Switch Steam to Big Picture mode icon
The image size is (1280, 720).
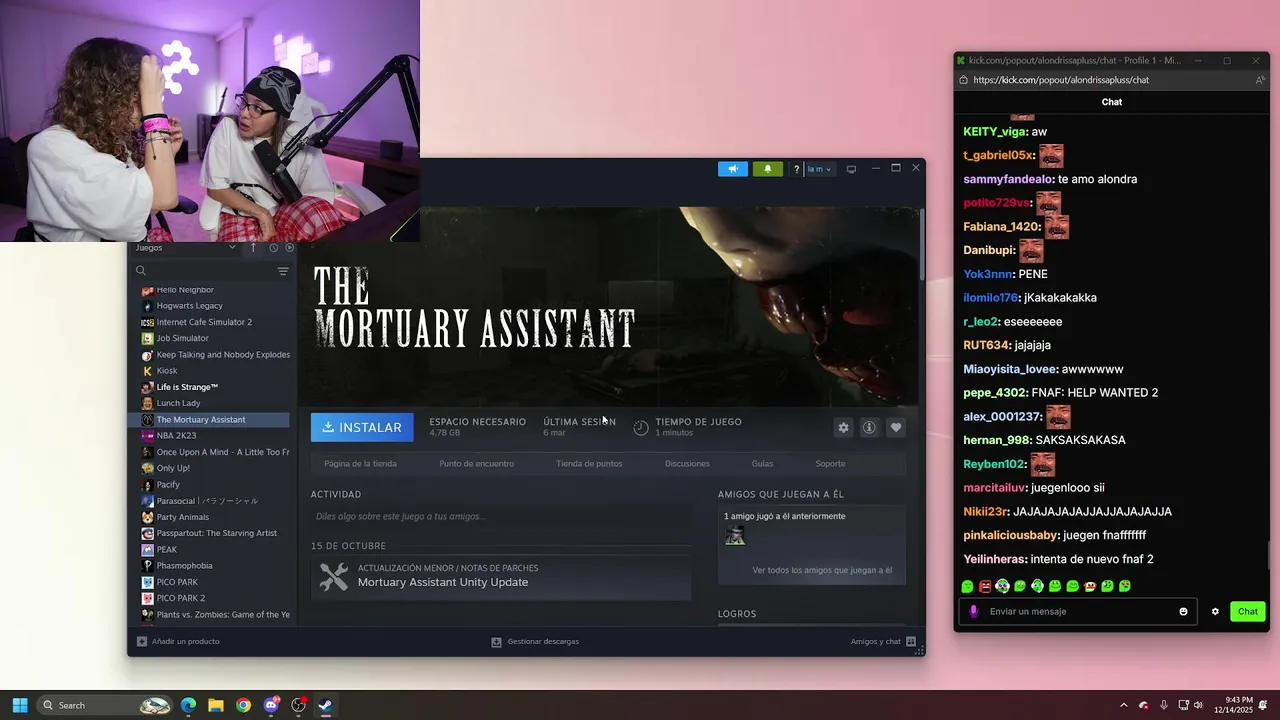point(851,169)
